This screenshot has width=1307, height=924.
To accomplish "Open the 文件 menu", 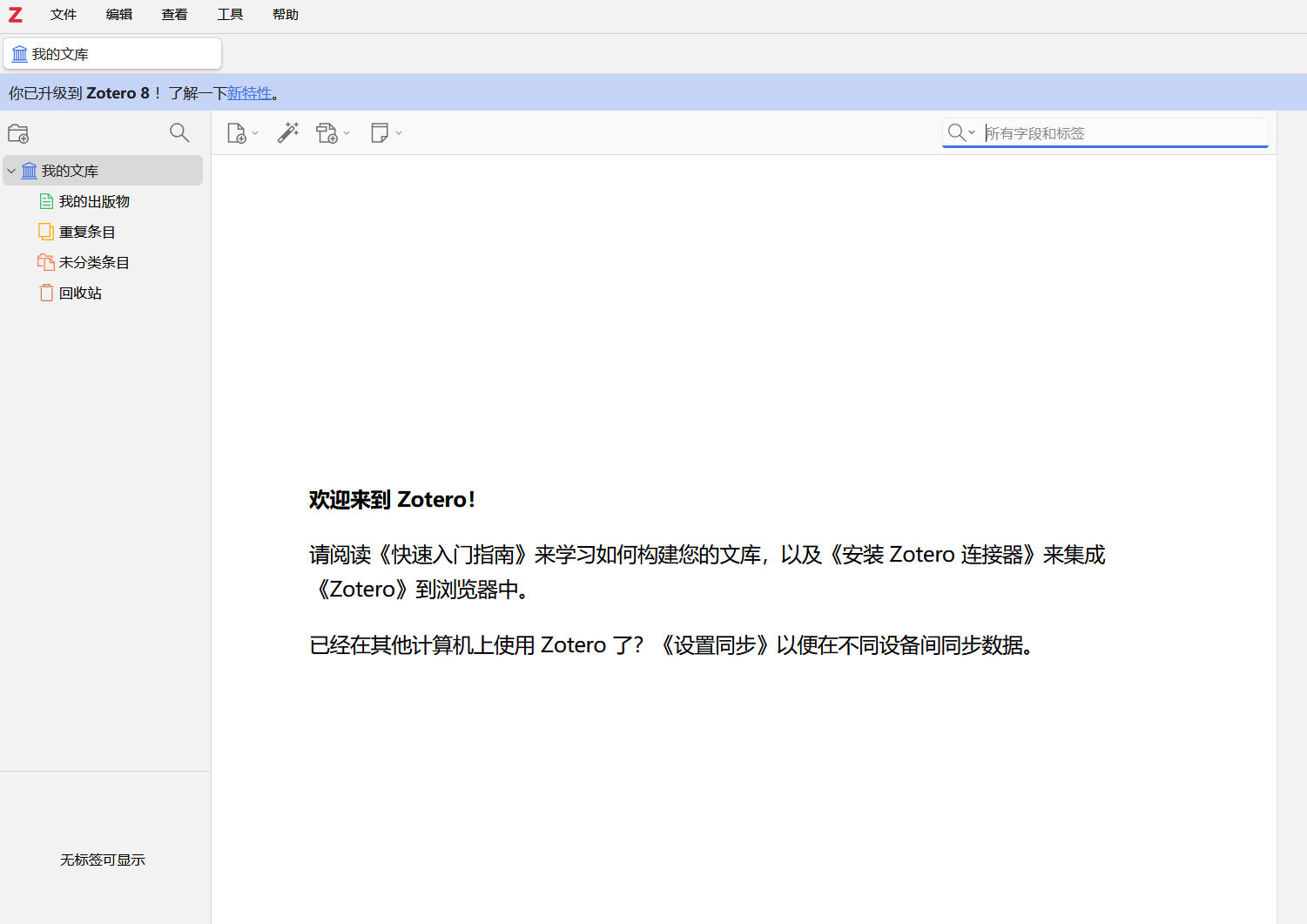I will [64, 15].
